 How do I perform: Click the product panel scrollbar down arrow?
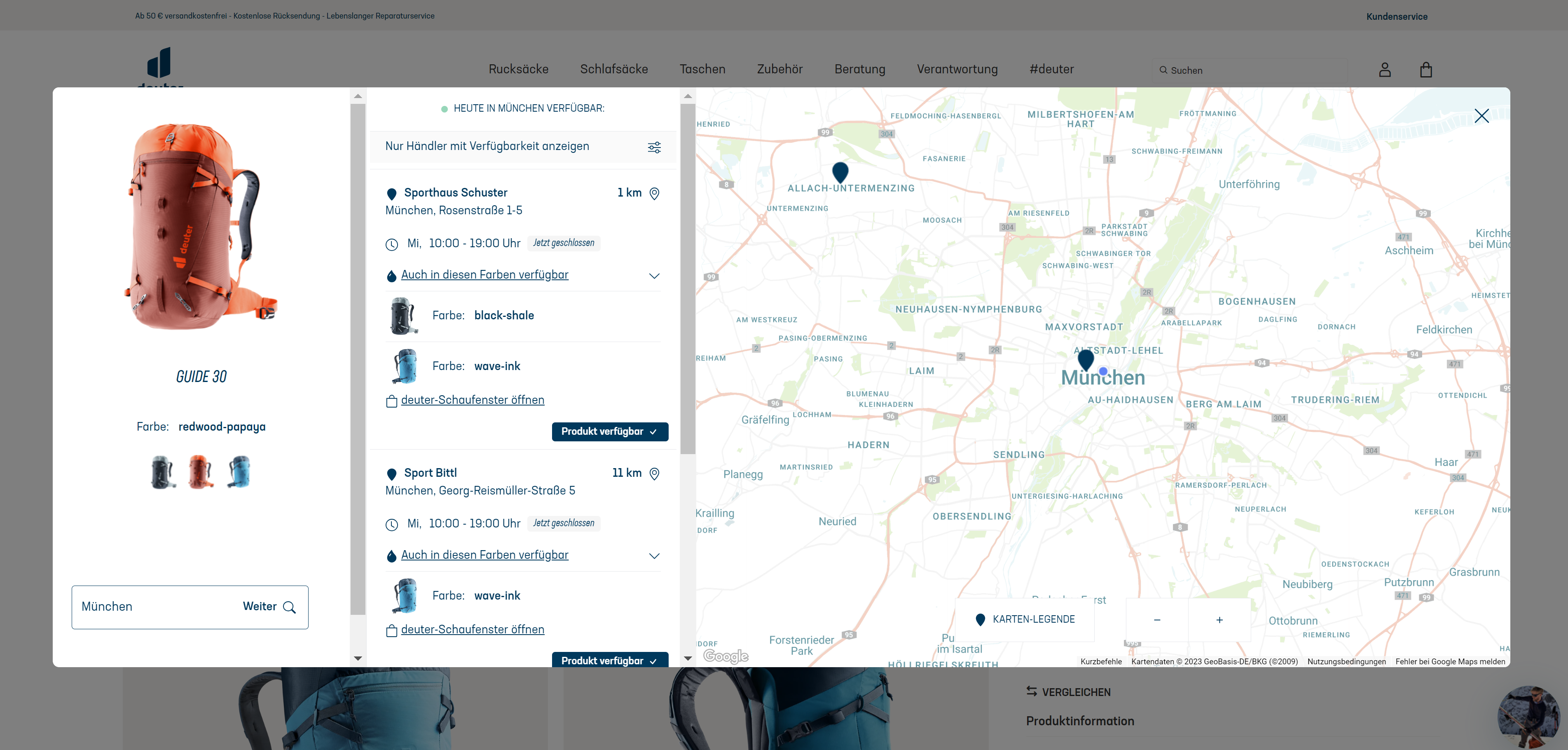click(x=358, y=658)
